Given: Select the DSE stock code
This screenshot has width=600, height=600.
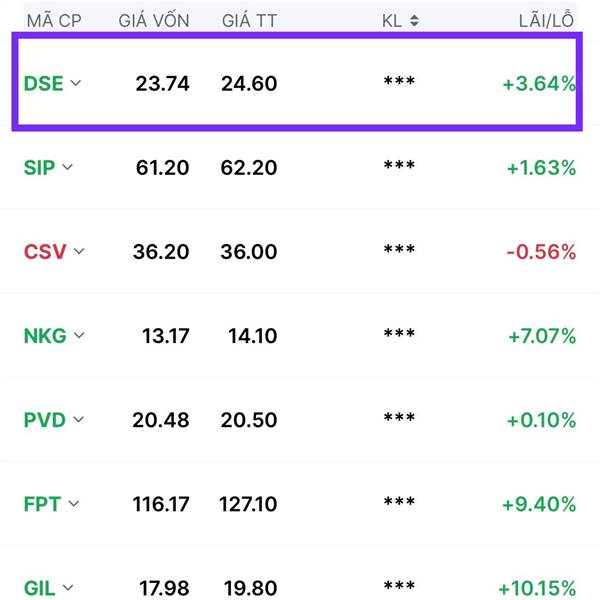Looking at the screenshot, I should click(x=44, y=83).
